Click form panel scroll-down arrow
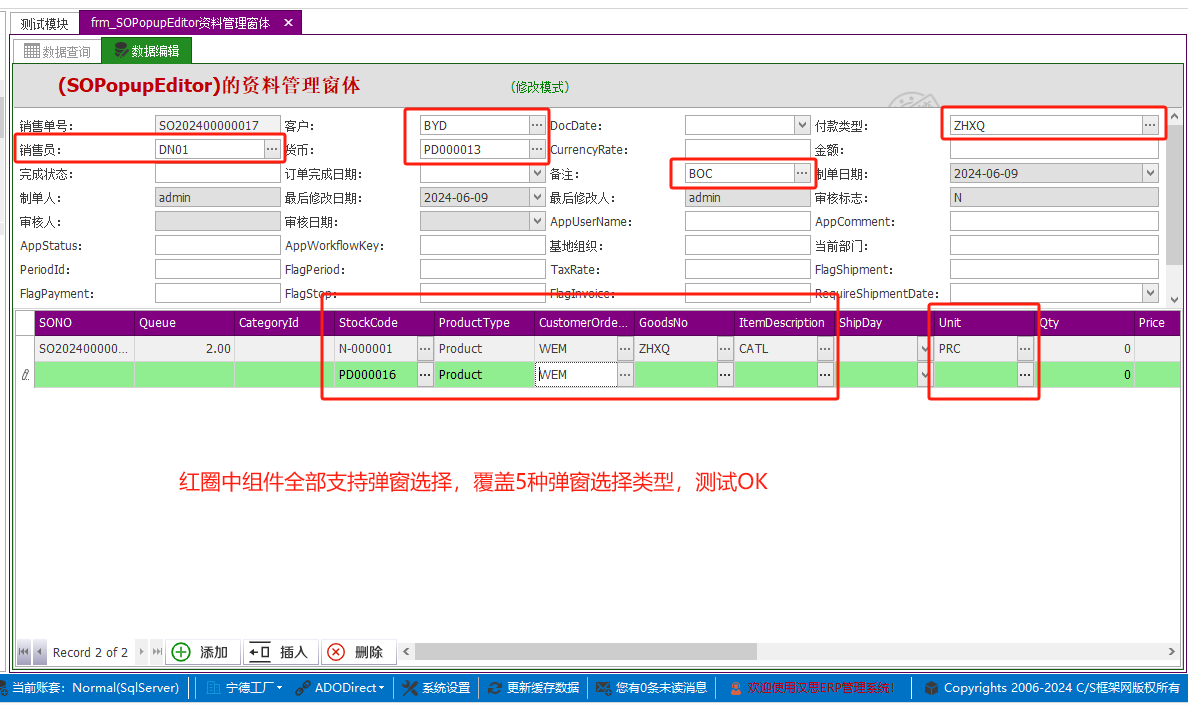The image size is (1188, 705). (1174, 299)
